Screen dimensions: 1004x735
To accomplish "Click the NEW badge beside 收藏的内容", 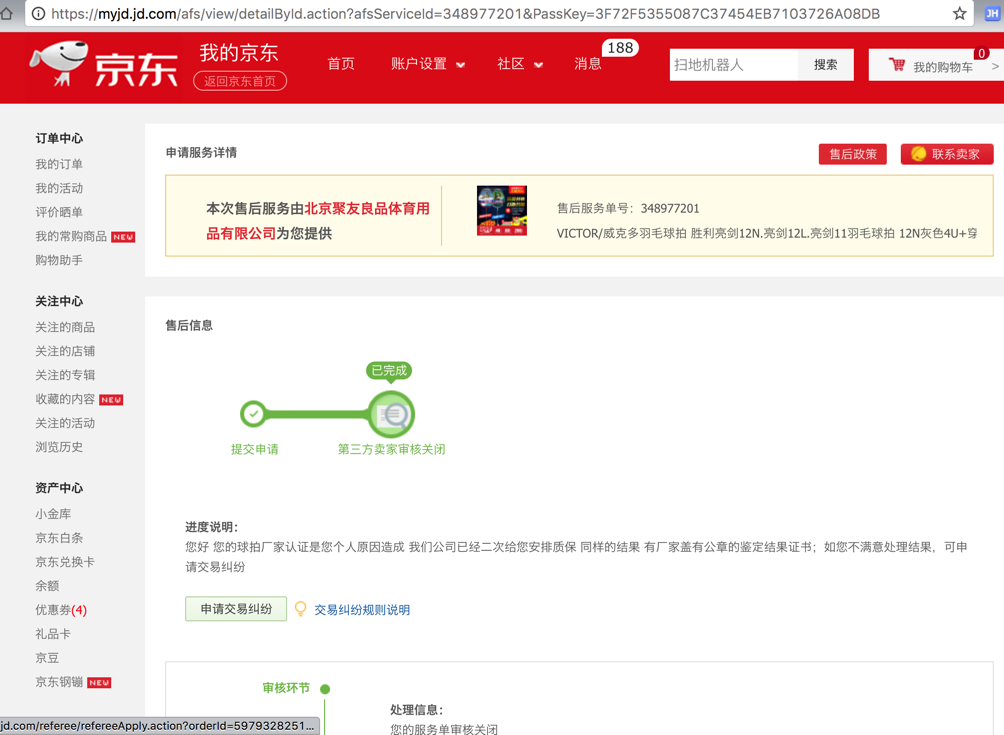I will (111, 400).
